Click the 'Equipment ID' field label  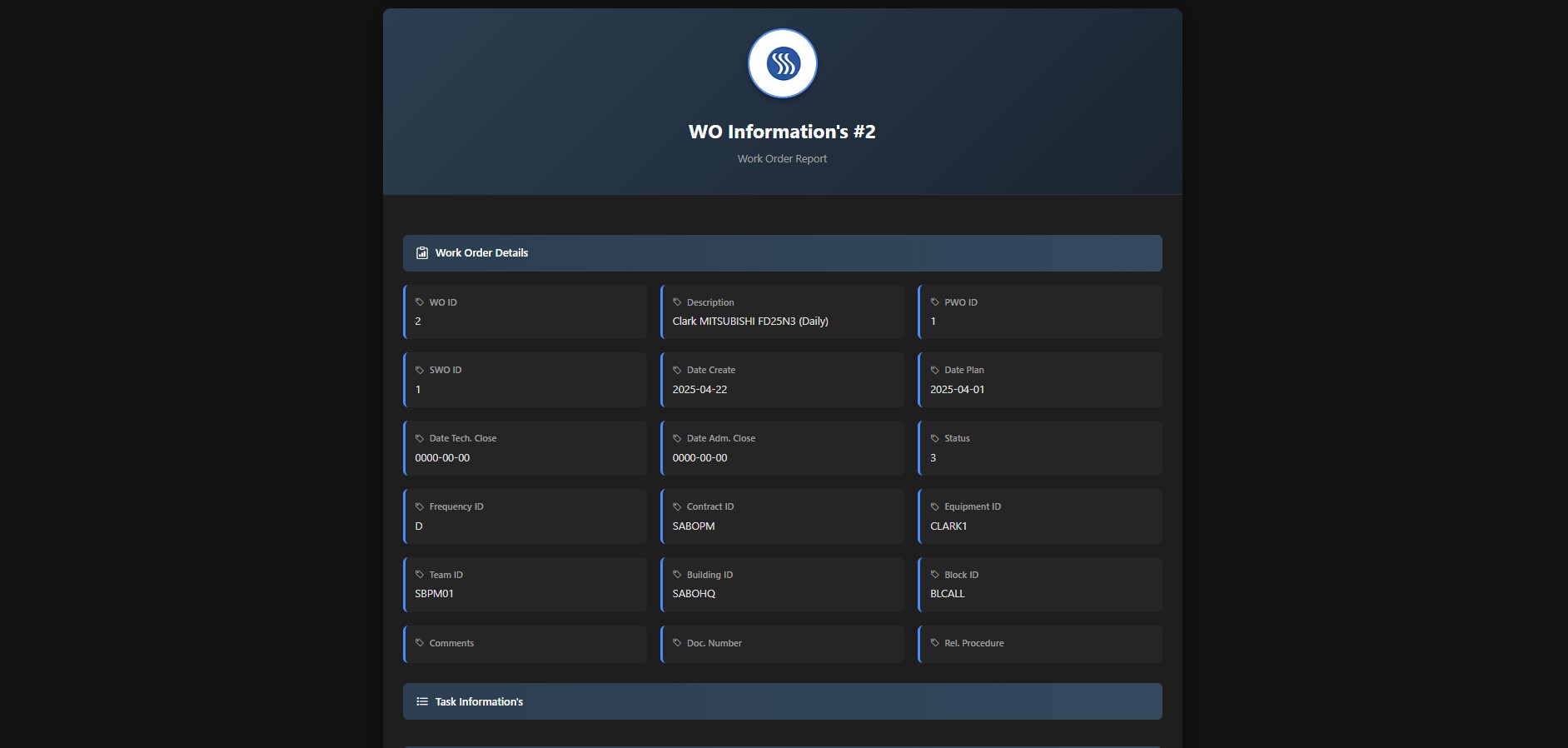click(973, 506)
